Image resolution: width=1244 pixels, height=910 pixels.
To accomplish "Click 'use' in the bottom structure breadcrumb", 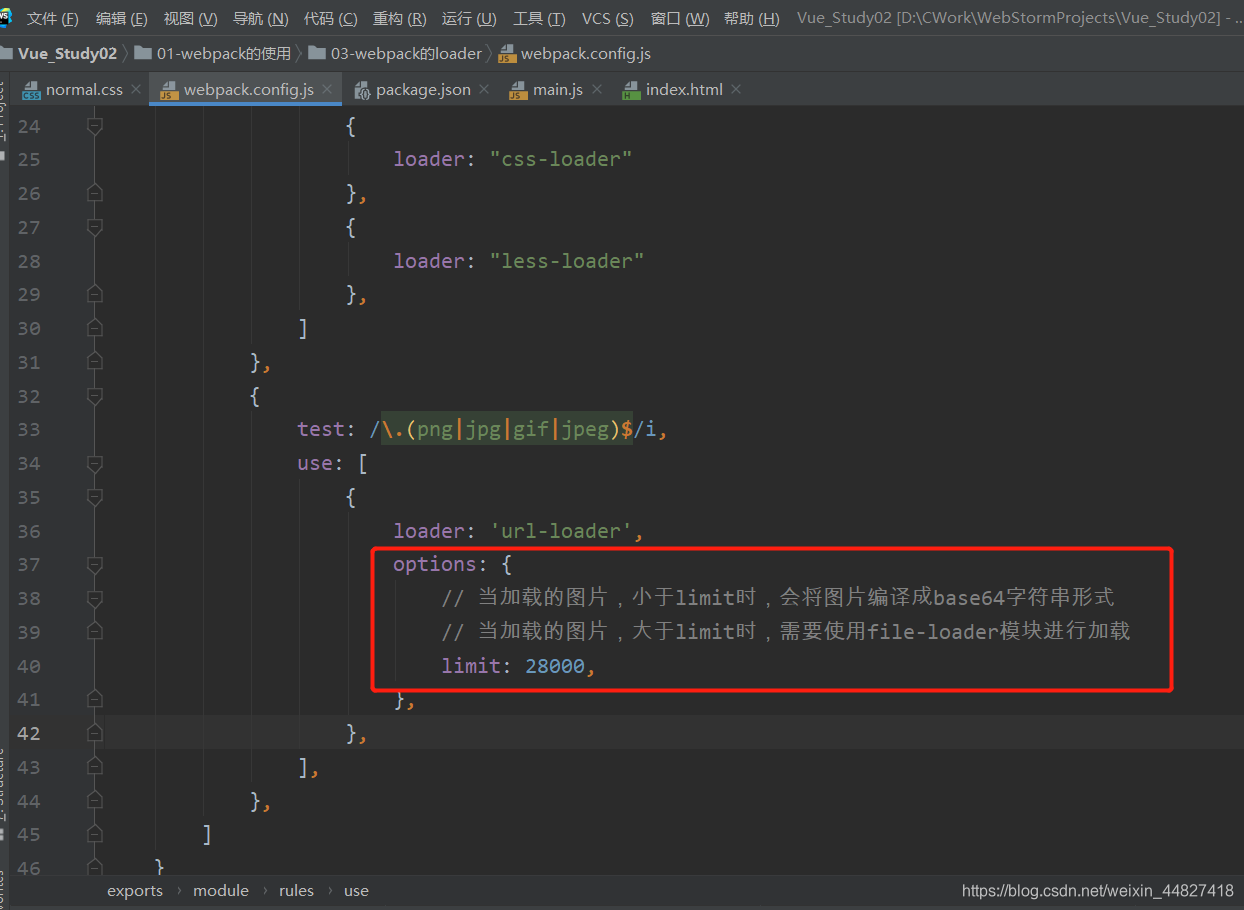I will pos(356,890).
